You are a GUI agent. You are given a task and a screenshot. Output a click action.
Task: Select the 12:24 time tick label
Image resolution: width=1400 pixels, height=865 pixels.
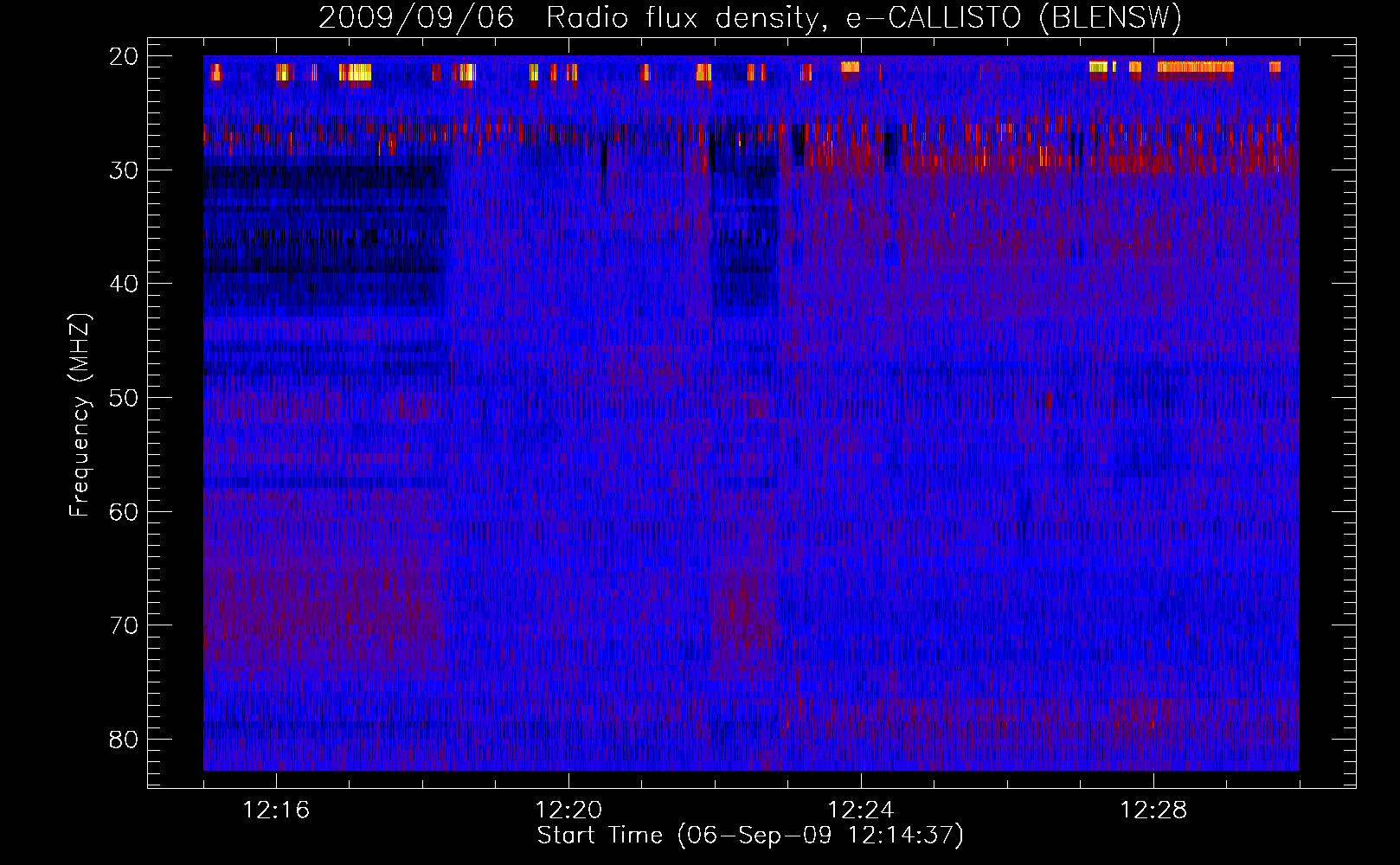coord(861,810)
